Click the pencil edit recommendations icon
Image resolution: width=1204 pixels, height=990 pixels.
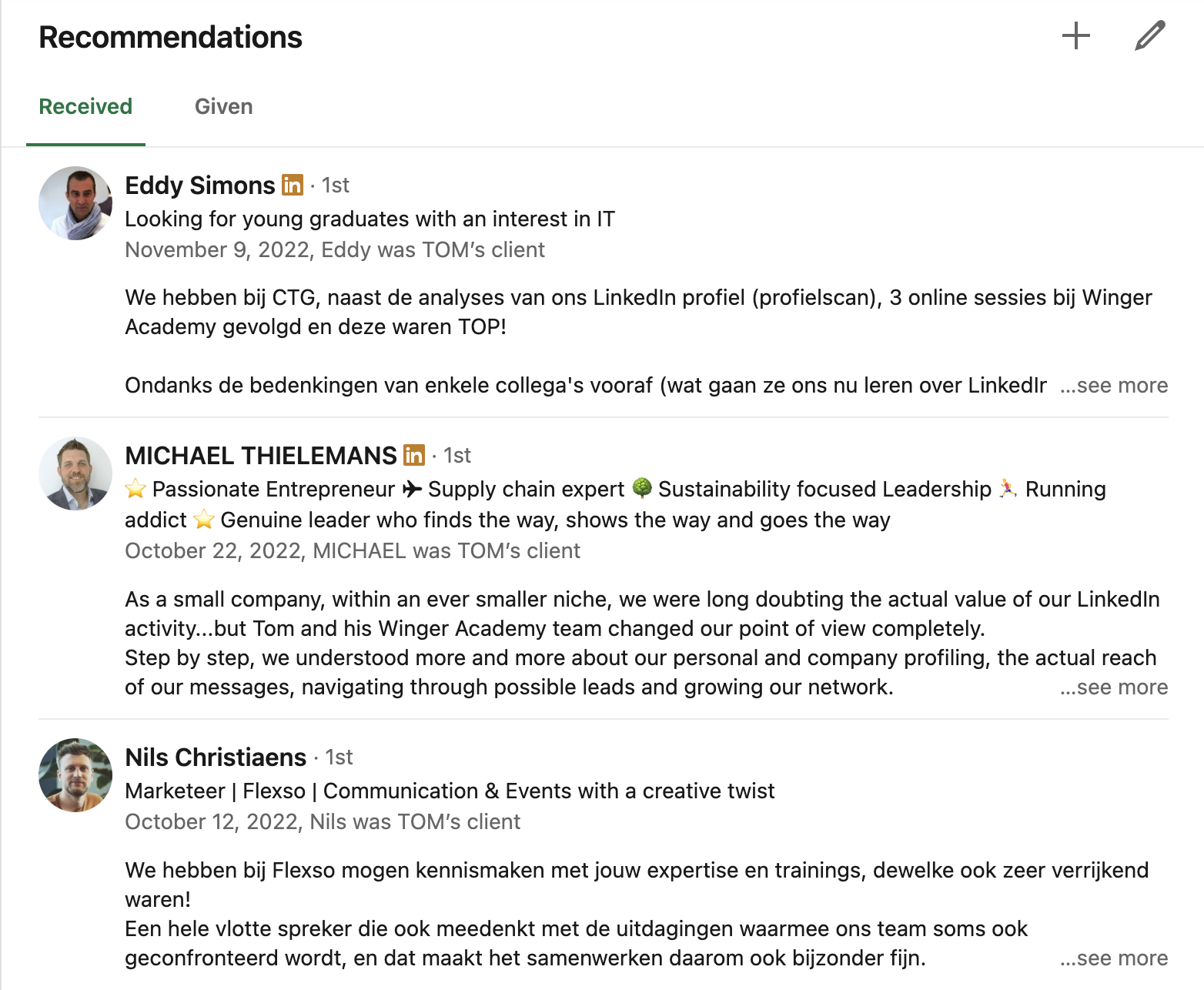1150,36
